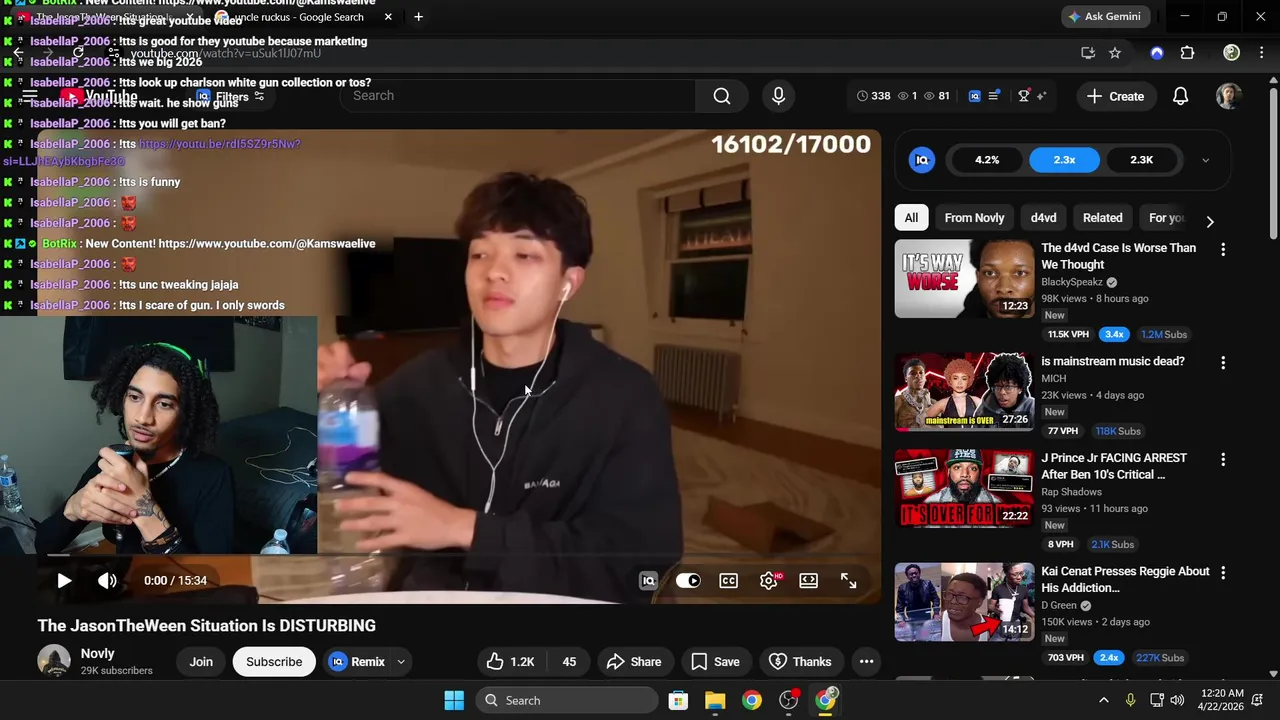The height and width of the screenshot is (720, 1280).
Task: Enter full screen on the video player
Action: (x=848, y=580)
